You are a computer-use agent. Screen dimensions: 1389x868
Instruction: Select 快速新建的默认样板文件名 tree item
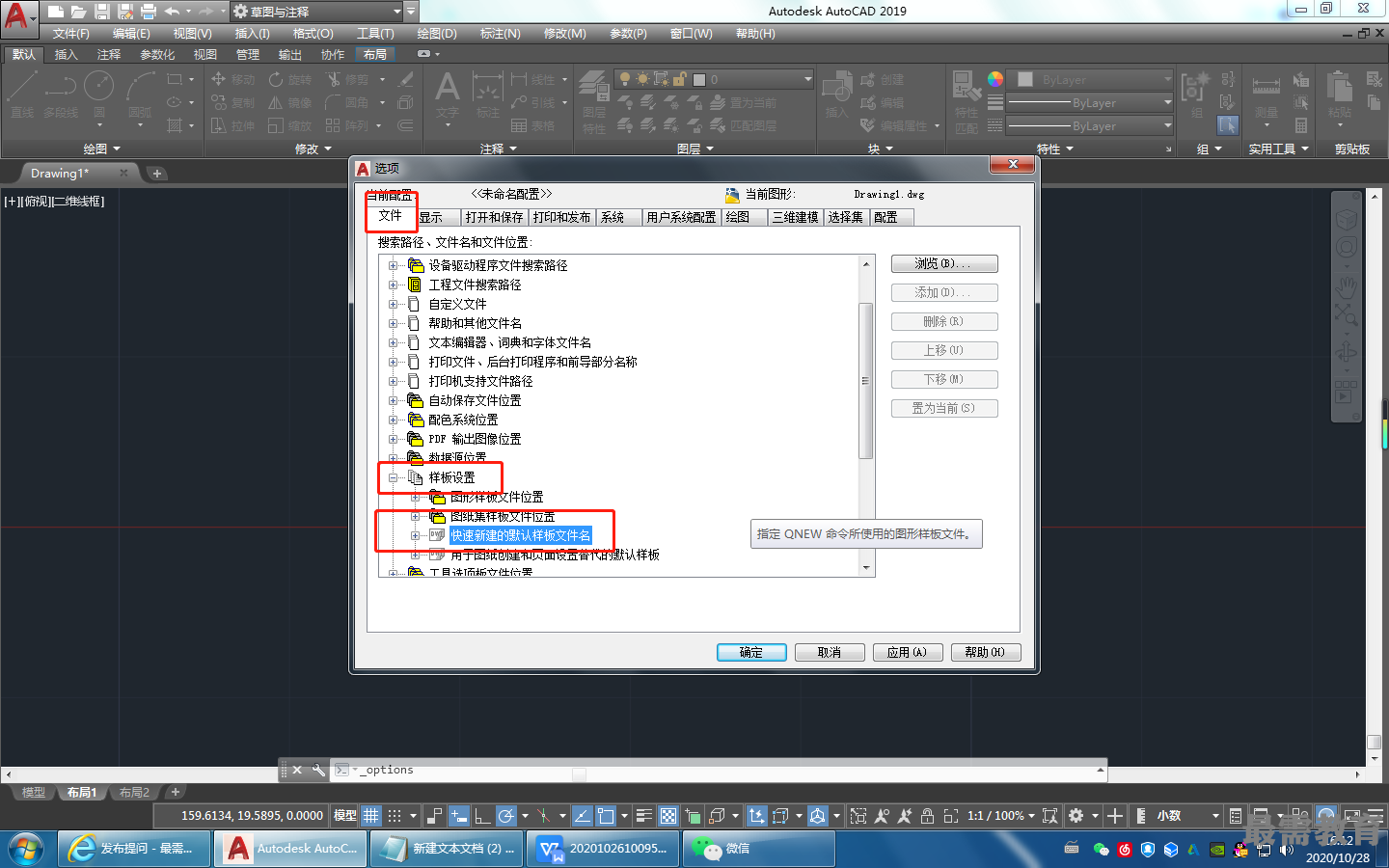[x=521, y=535]
